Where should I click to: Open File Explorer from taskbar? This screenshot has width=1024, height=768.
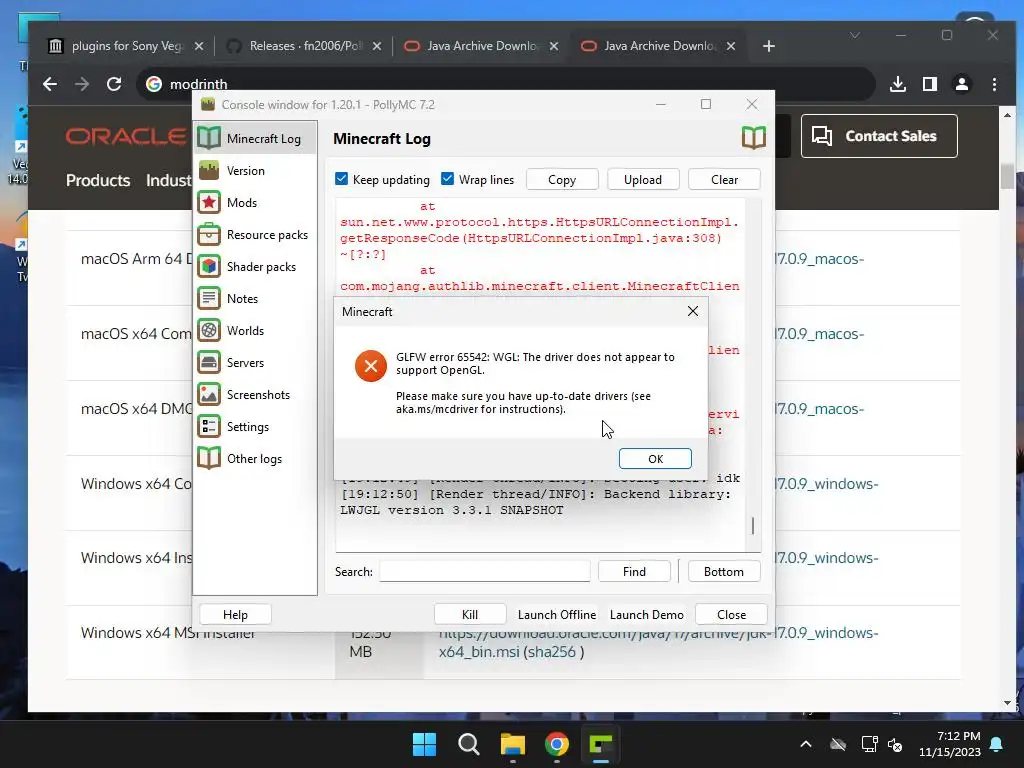513,743
